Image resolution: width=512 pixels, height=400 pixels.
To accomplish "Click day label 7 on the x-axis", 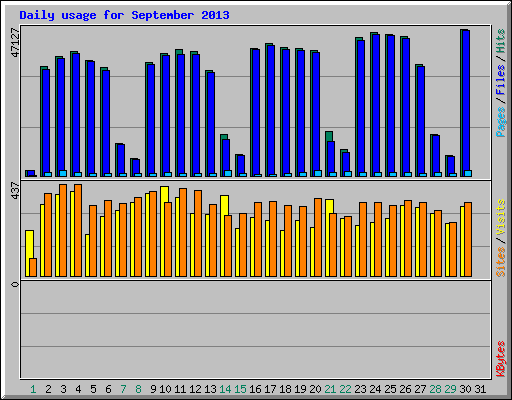I will coord(123,389).
